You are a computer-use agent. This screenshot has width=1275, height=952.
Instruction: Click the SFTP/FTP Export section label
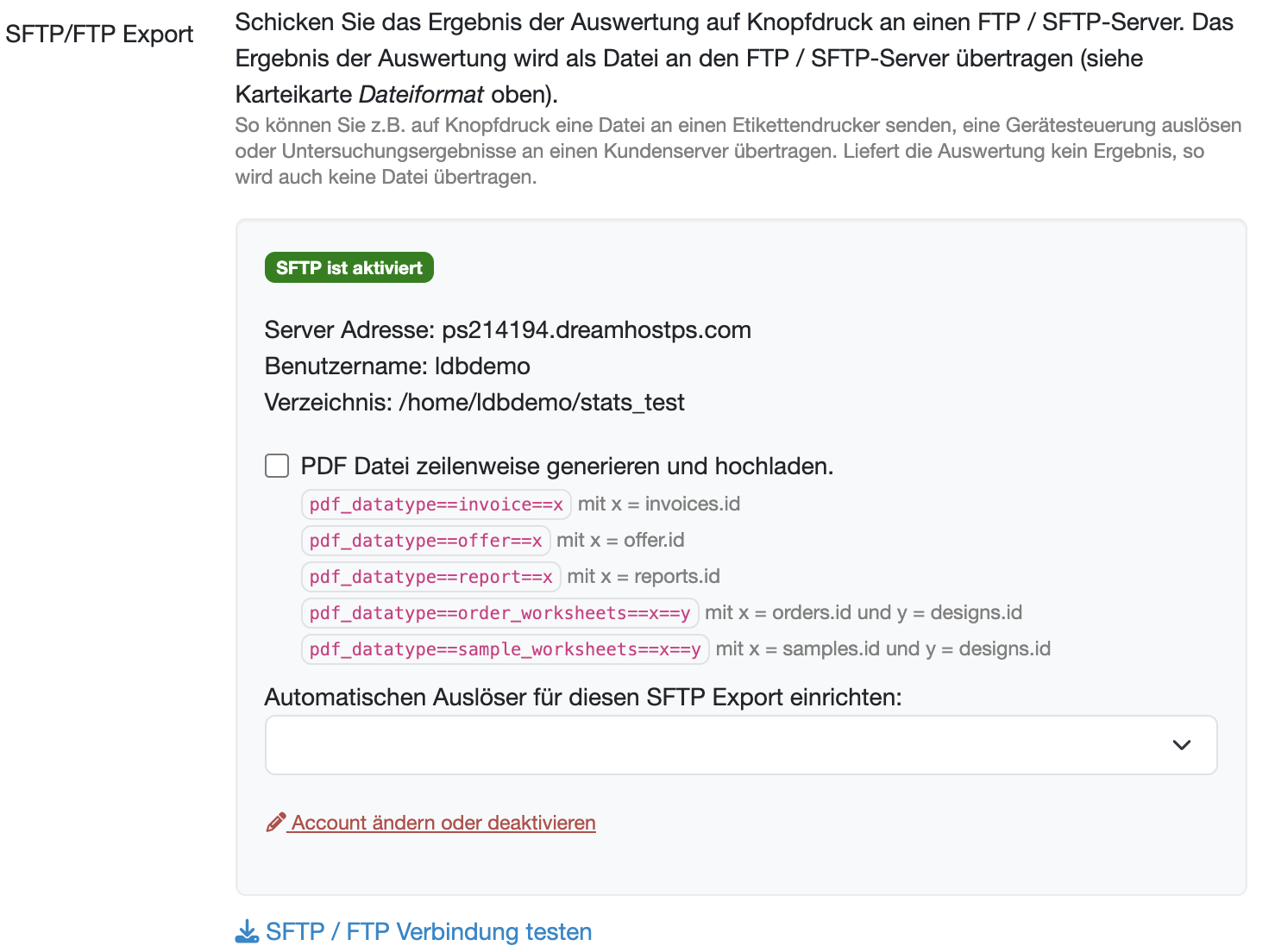[99, 34]
